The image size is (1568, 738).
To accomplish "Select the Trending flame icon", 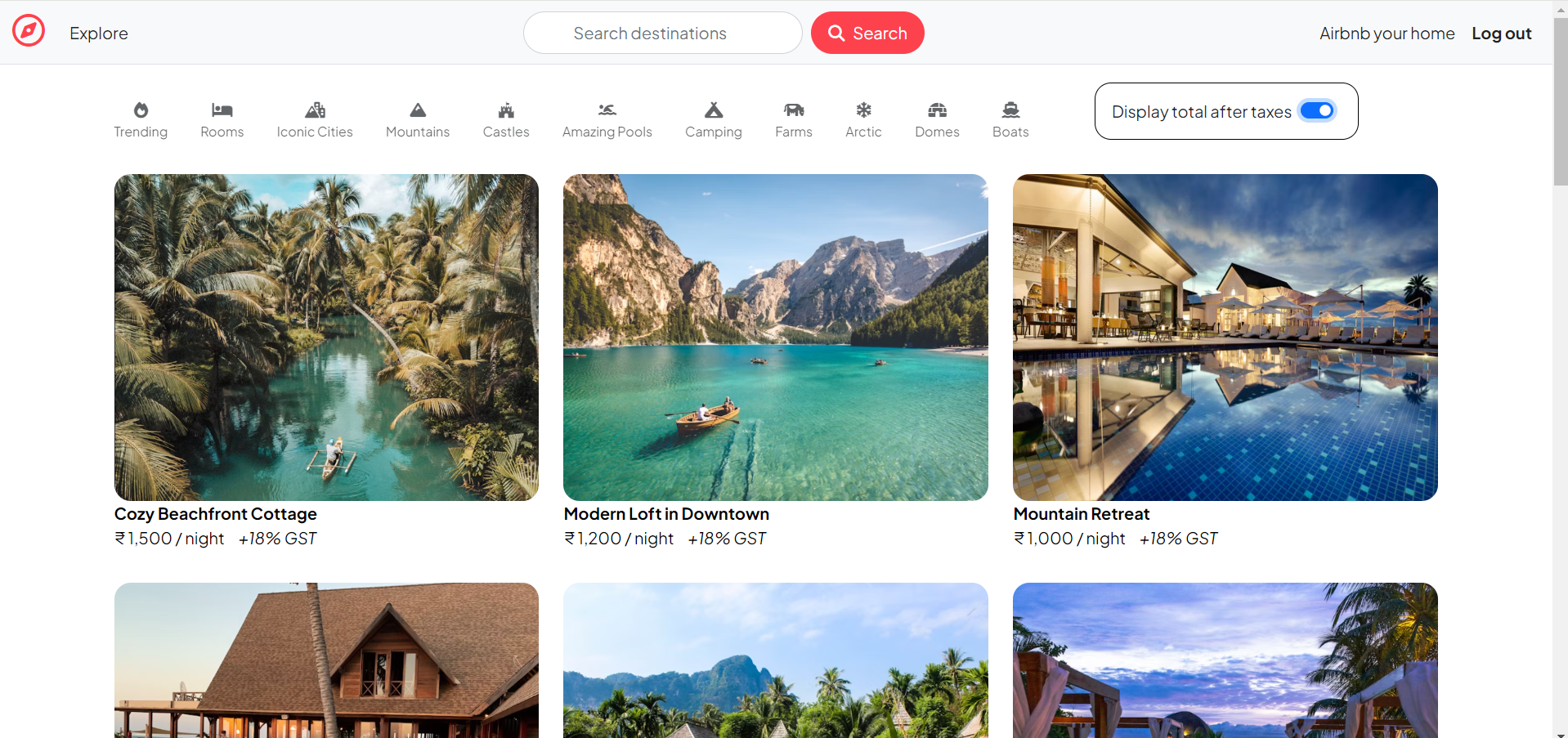I will pos(141,110).
